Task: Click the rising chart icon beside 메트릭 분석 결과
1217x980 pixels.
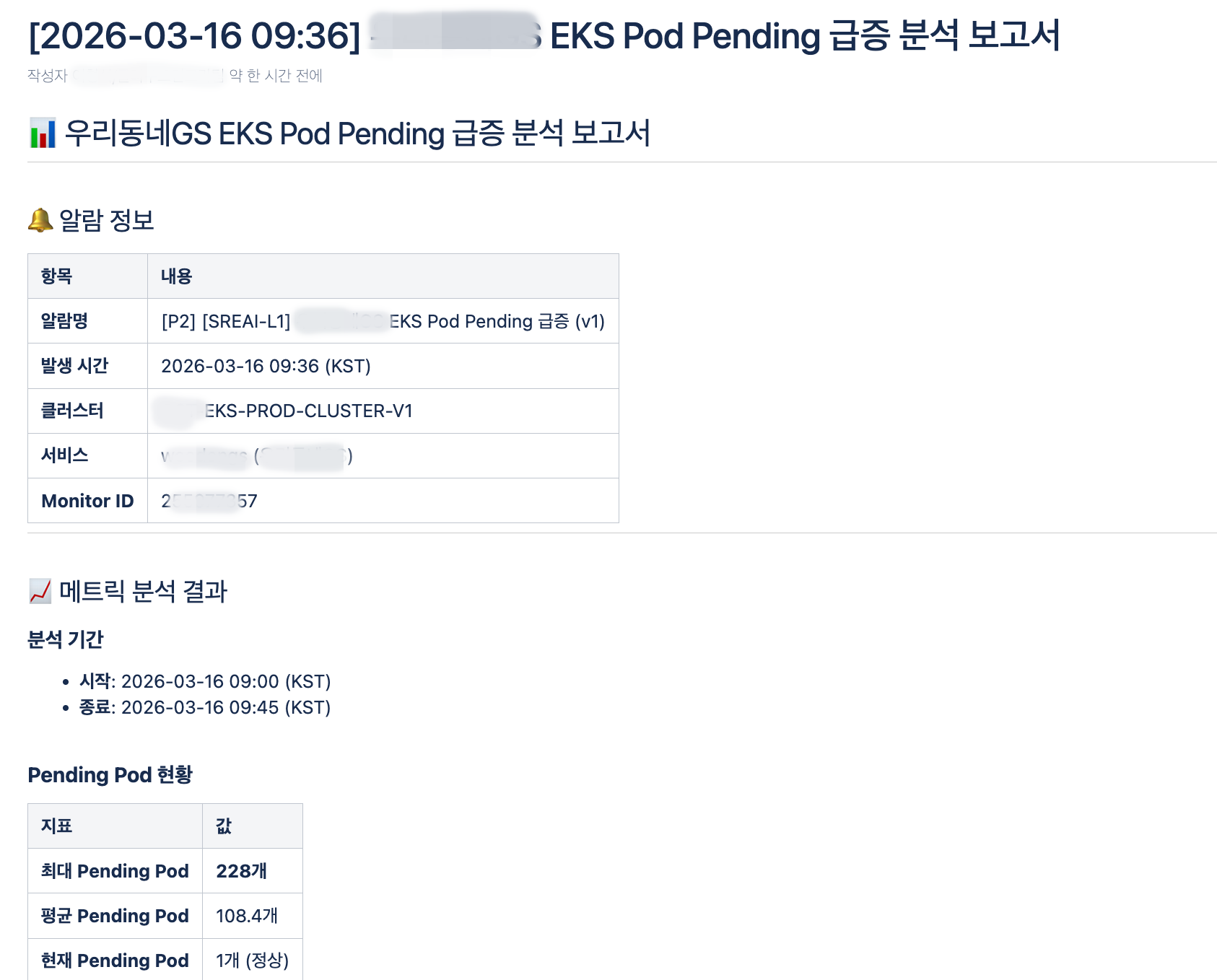Action: (40, 591)
